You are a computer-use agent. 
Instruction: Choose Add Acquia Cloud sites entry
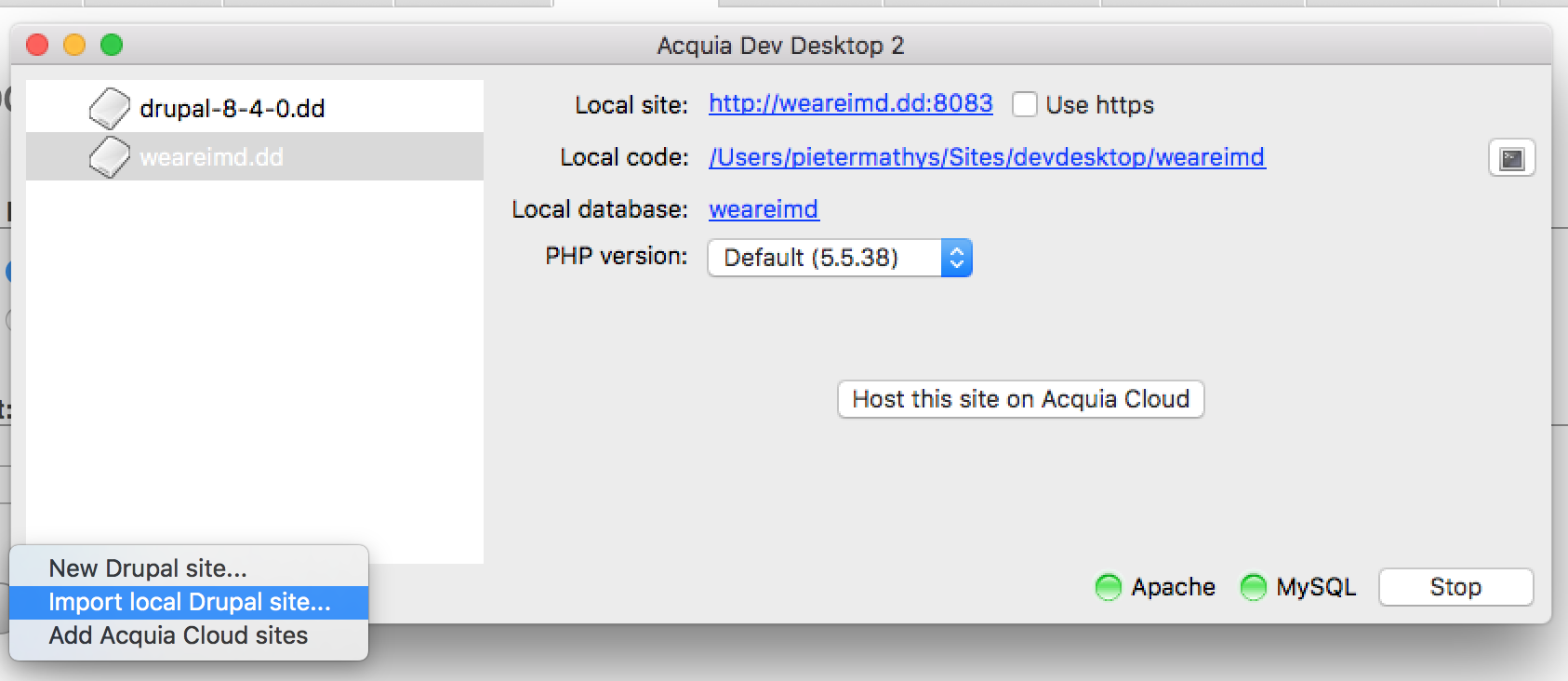[189, 635]
